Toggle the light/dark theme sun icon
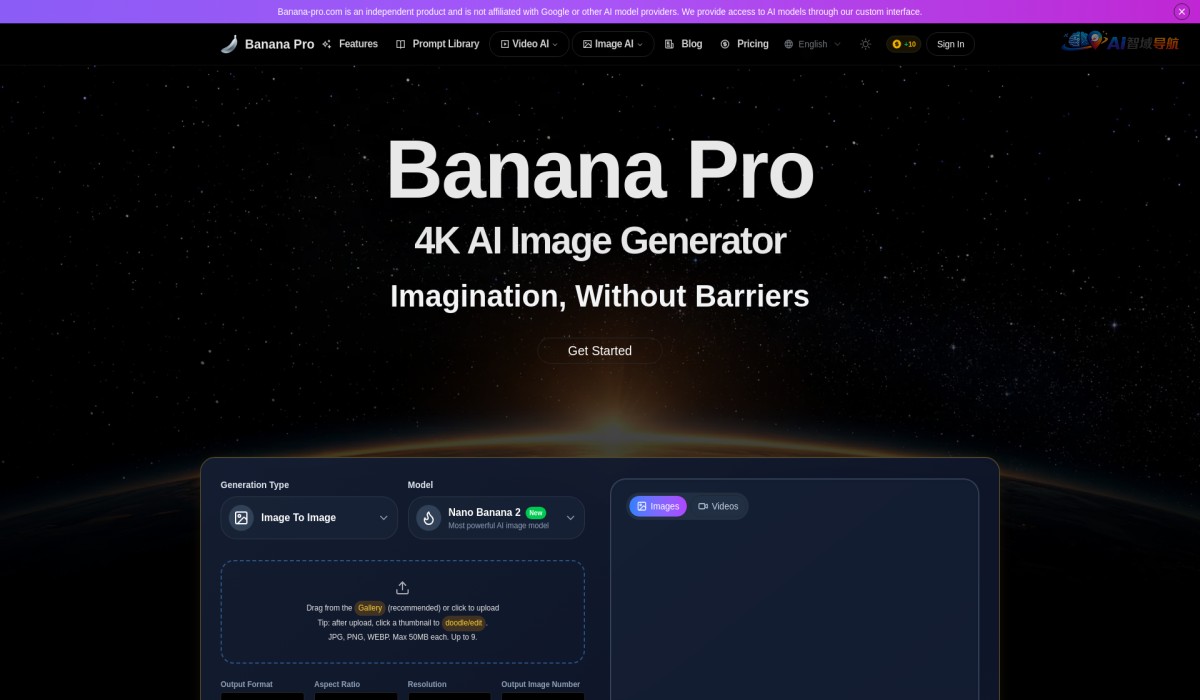The height and width of the screenshot is (700, 1200). [x=865, y=43]
